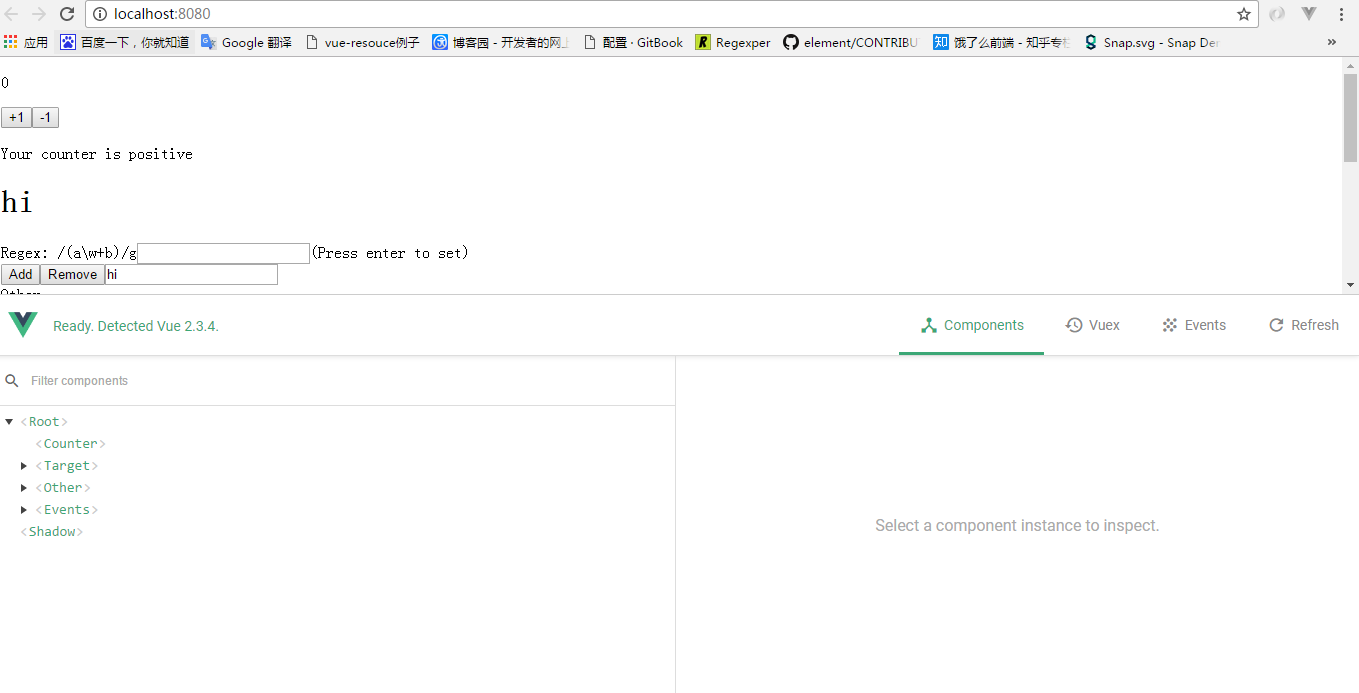Select the Other component in tree

[63, 488]
